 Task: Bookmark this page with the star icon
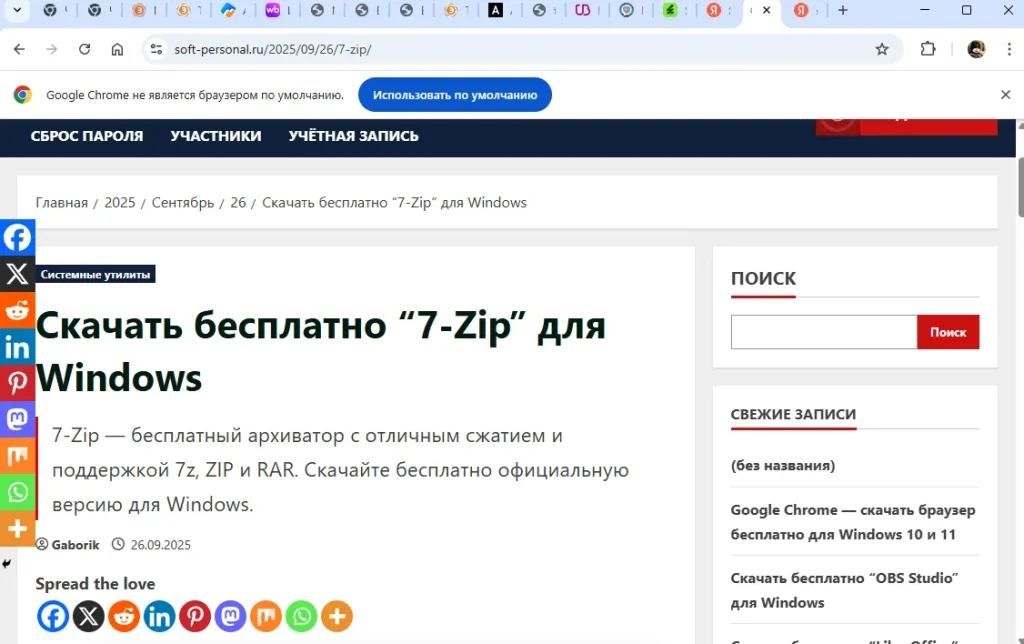point(882,49)
